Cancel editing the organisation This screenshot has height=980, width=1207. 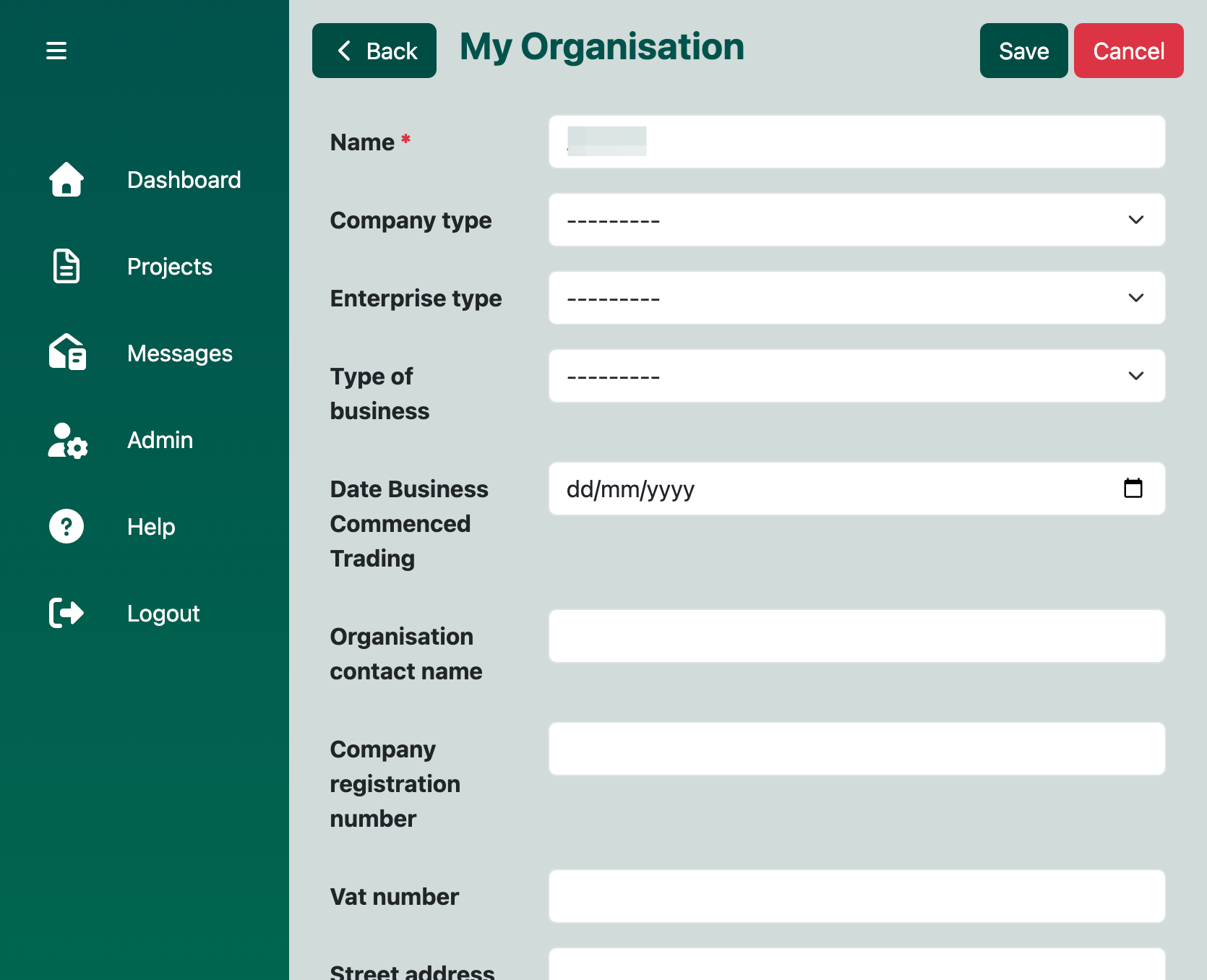coord(1129,51)
